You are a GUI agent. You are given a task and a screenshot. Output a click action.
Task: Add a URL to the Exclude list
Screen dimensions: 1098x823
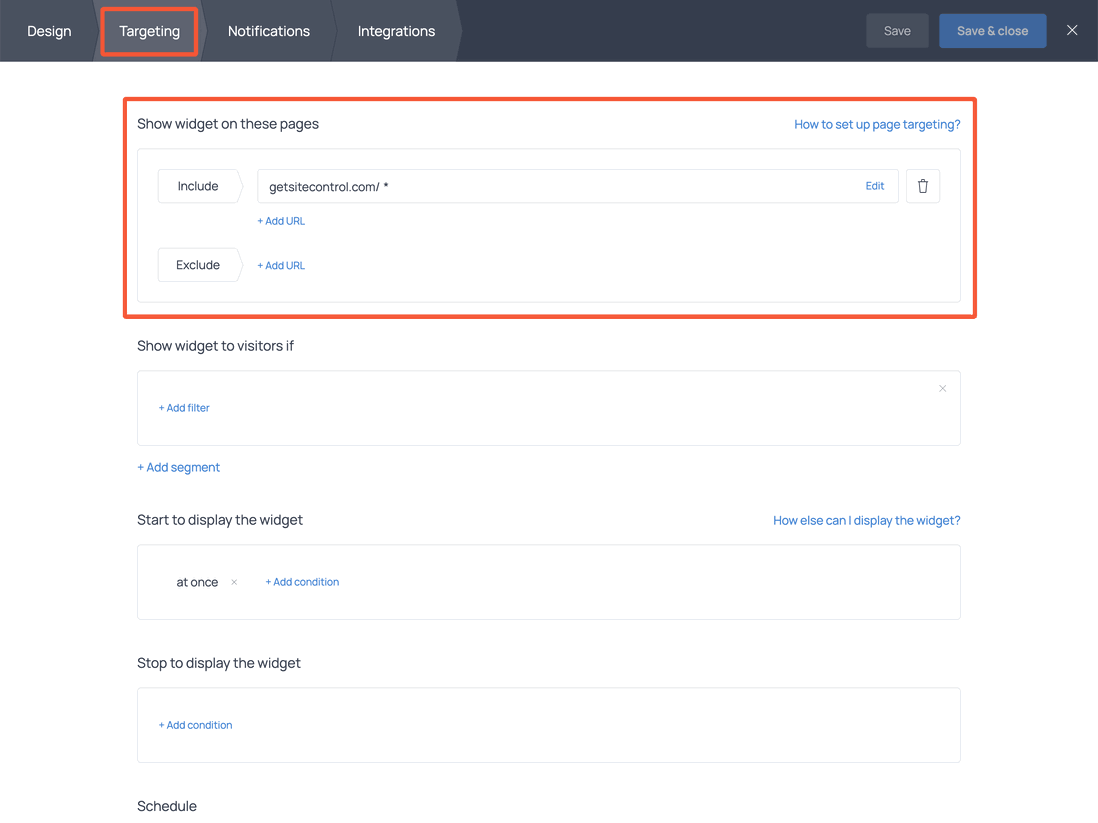[x=281, y=264]
